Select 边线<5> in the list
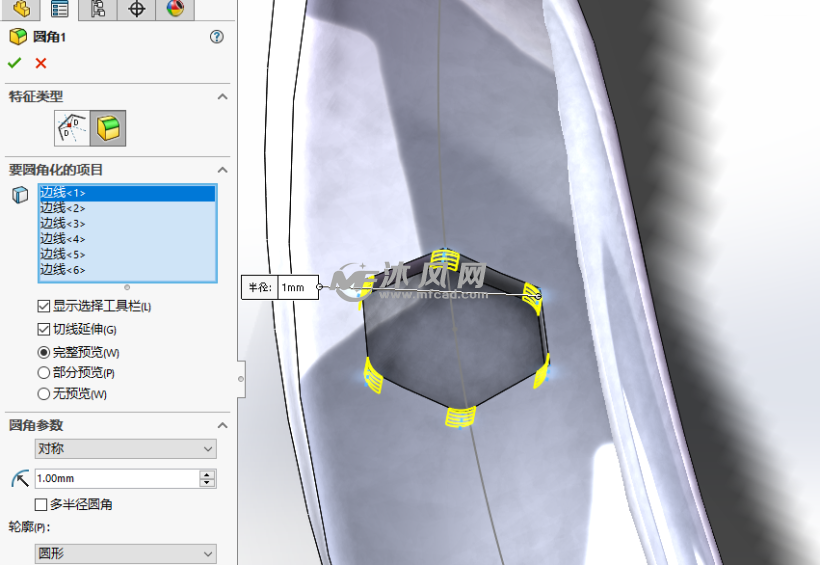The width and height of the screenshot is (820, 565). 127,255
